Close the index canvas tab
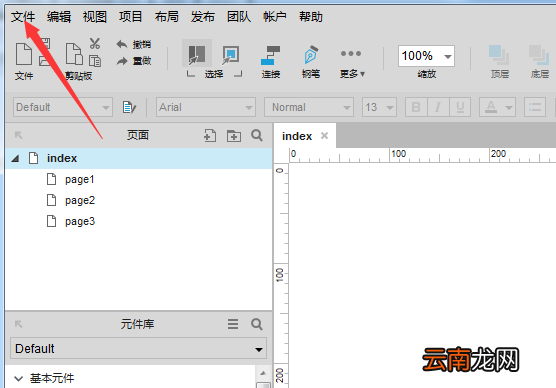 [x=324, y=135]
